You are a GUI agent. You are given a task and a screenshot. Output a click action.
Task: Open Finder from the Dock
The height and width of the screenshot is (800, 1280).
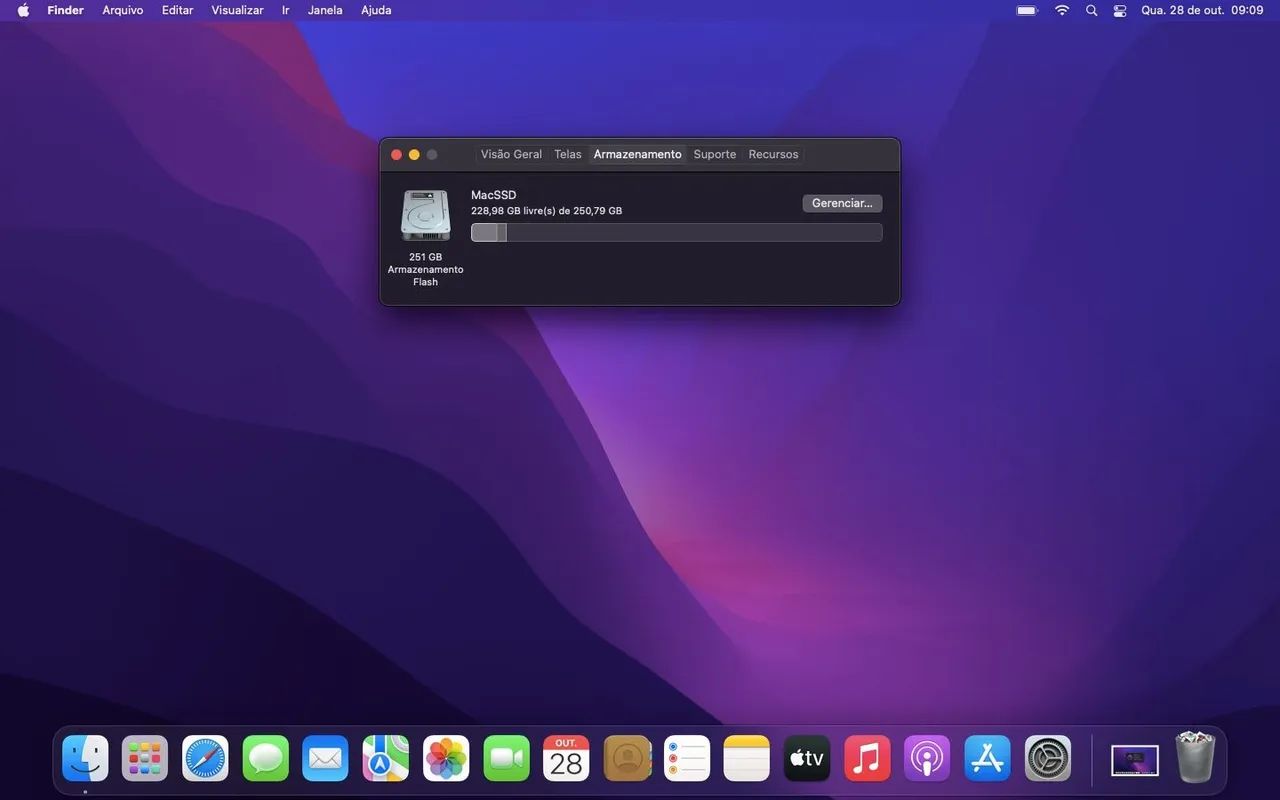coord(85,758)
